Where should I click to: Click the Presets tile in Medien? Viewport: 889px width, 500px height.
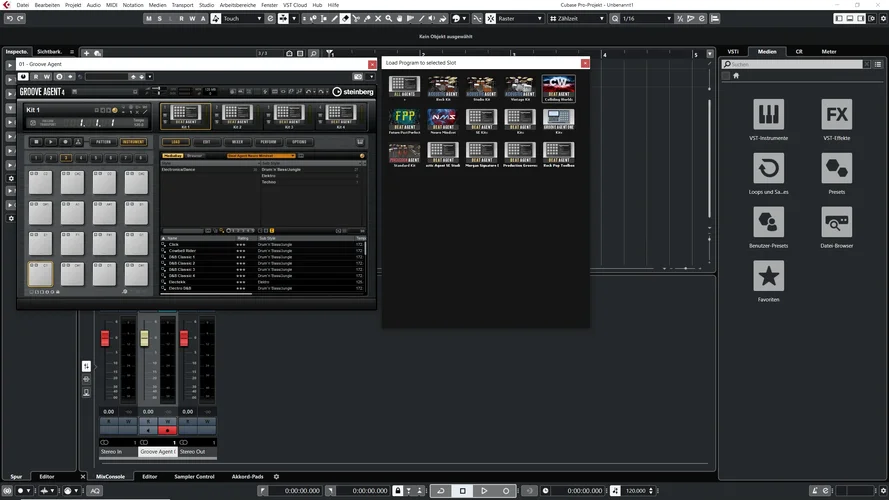click(836, 168)
